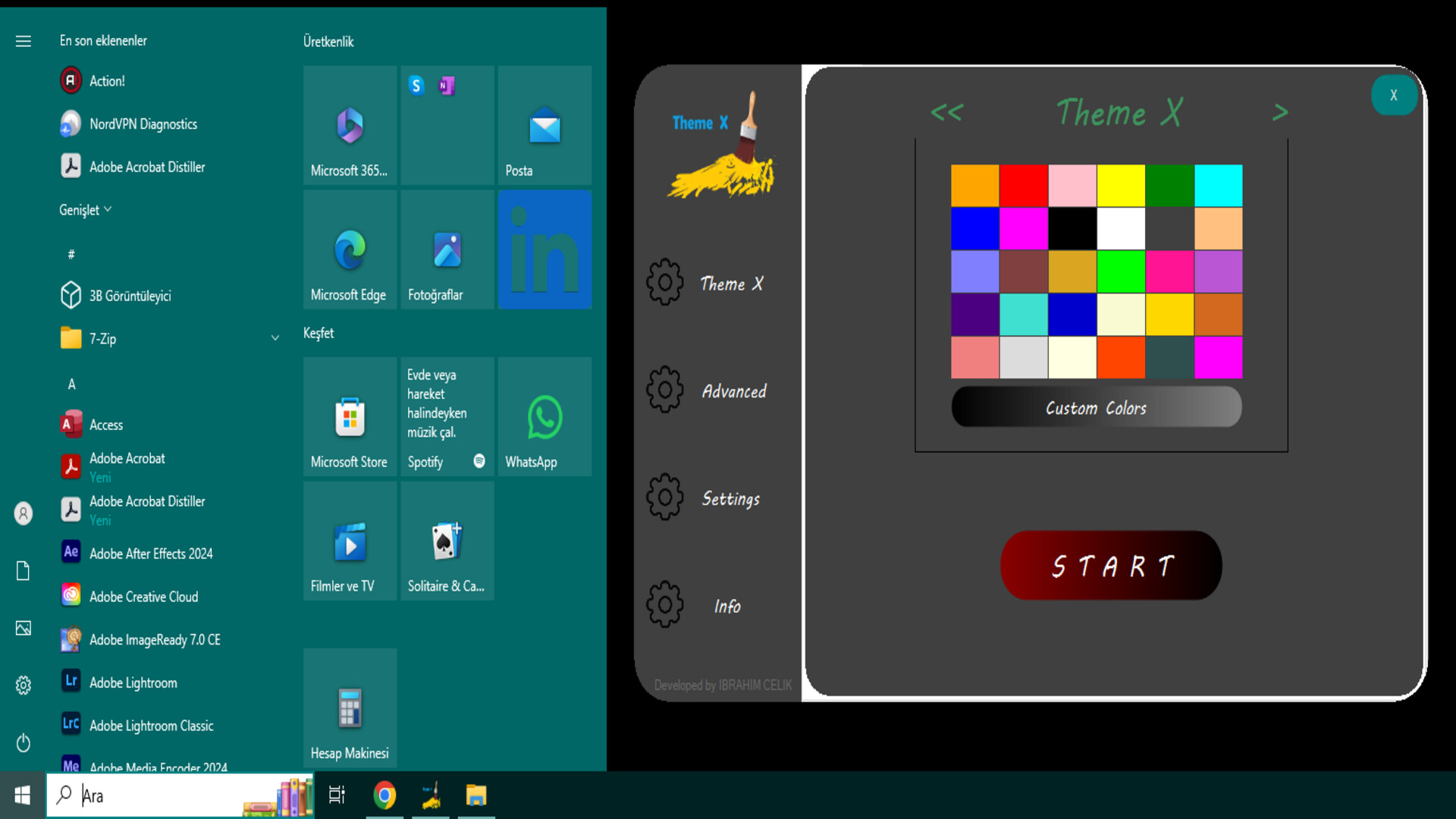The height and width of the screenshot is (819, 1456).
Task: Launch the Access app
Action: (170, 425)
